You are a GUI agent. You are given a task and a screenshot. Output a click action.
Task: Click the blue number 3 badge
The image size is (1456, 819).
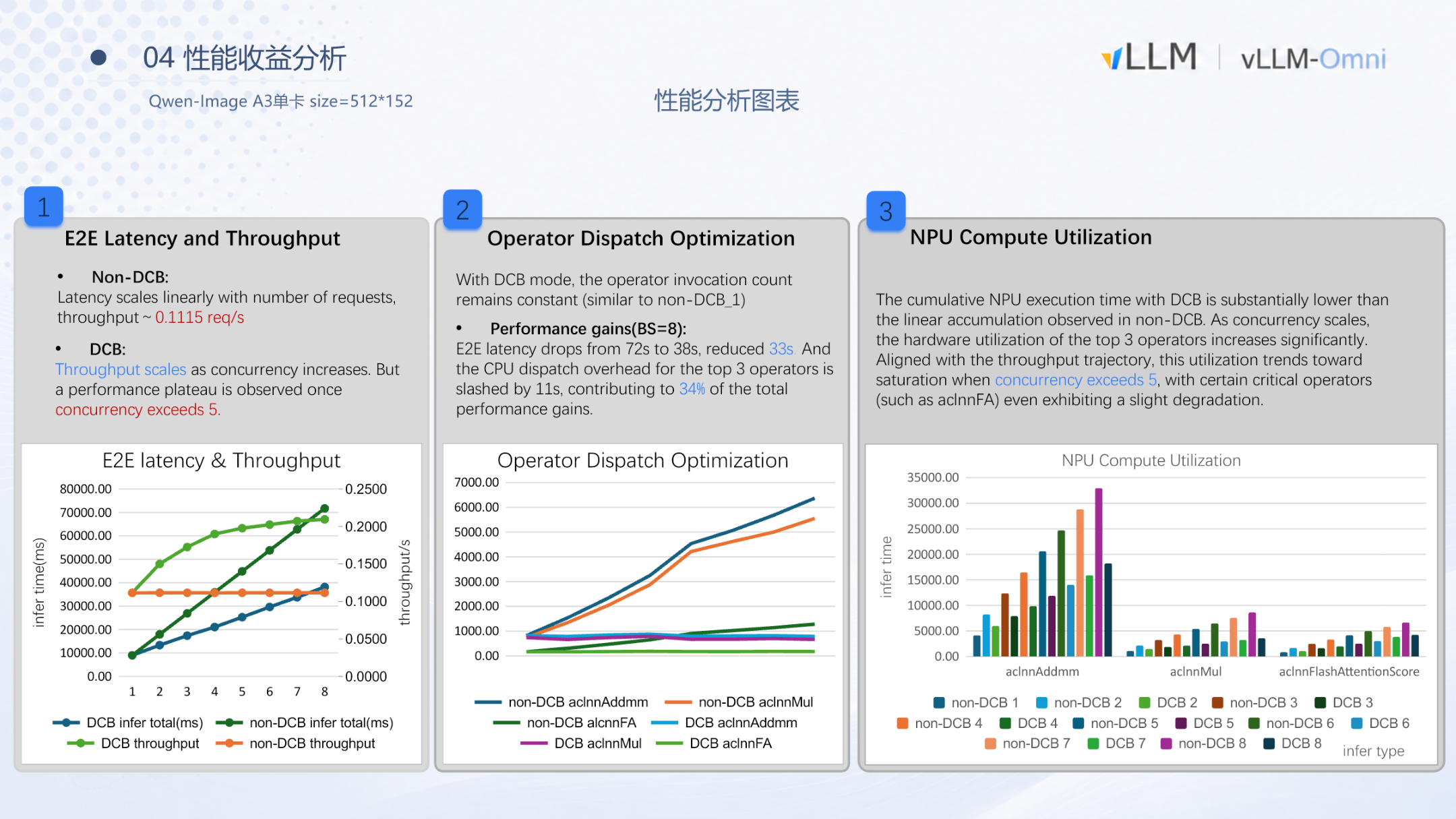(x=886, y=211)
